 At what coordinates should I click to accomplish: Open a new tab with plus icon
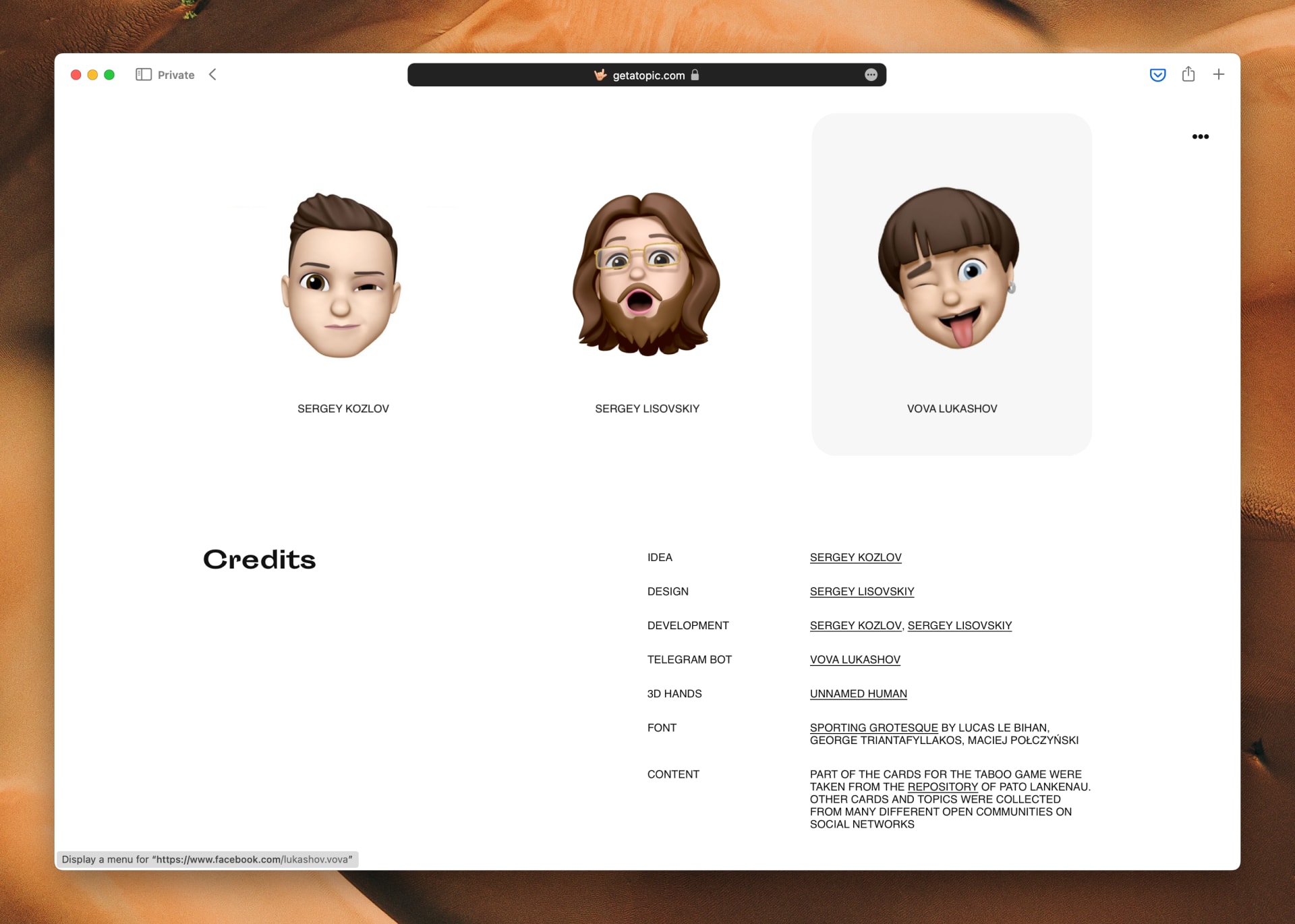click(x=1218, y=75)
